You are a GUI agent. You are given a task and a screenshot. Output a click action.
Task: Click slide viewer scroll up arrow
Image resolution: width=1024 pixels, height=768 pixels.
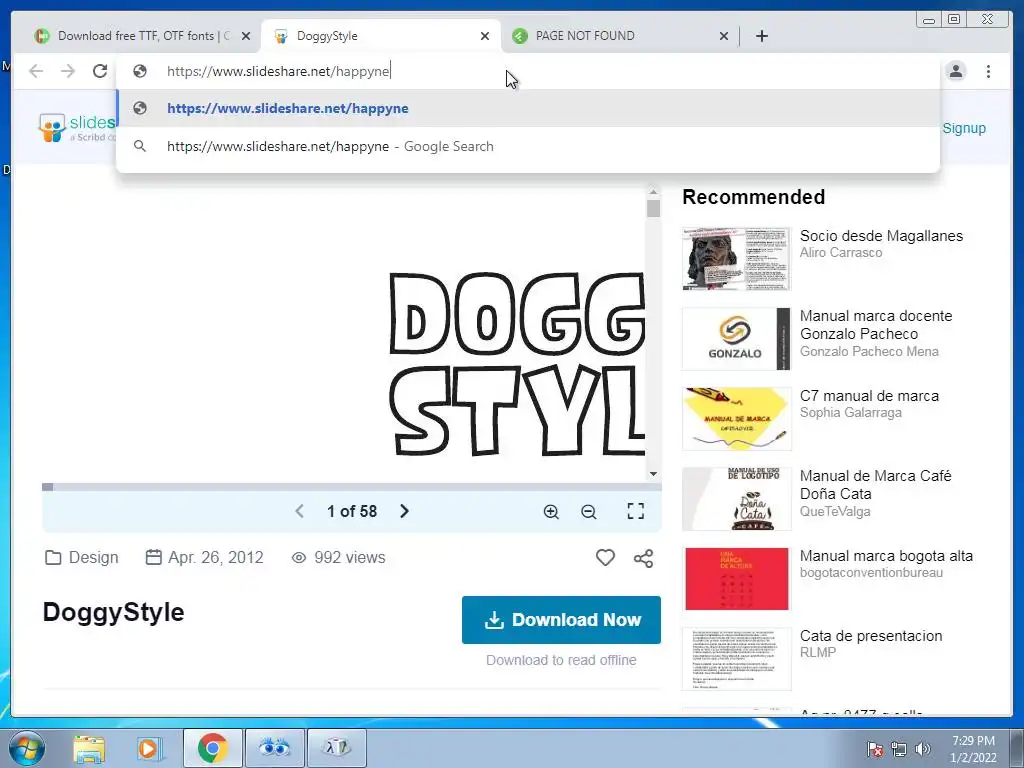653,192
